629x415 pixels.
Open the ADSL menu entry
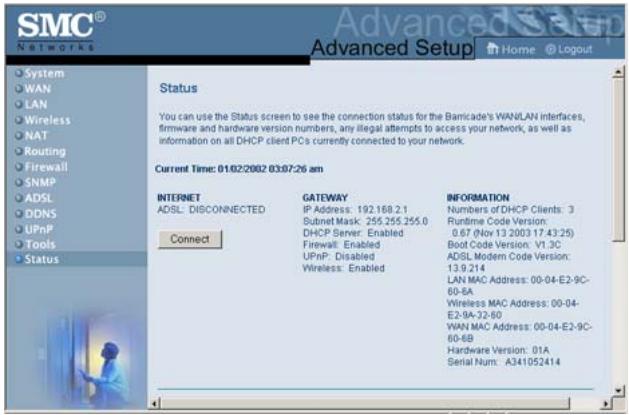pyautogui.click(x=39, y=198)
